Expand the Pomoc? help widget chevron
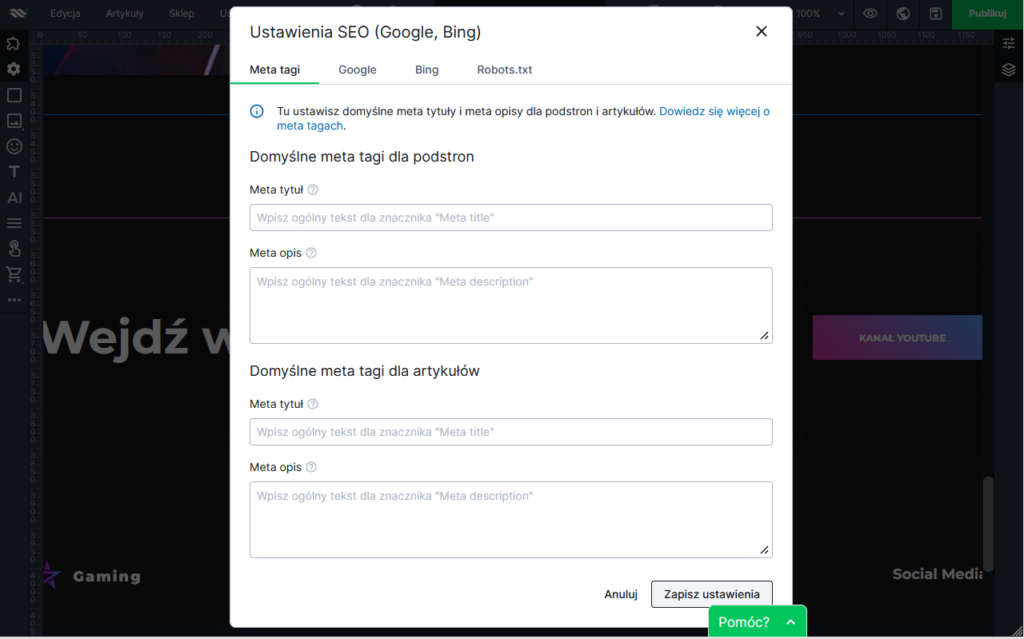Viewport: 1024px width, 639px height. 791,622
